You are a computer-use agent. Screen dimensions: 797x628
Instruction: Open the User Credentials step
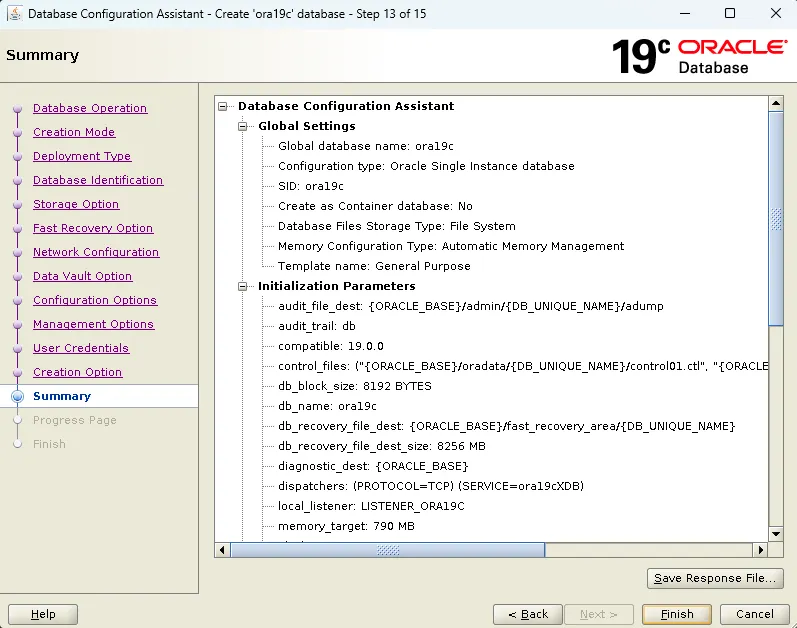[x=81, y=348]
